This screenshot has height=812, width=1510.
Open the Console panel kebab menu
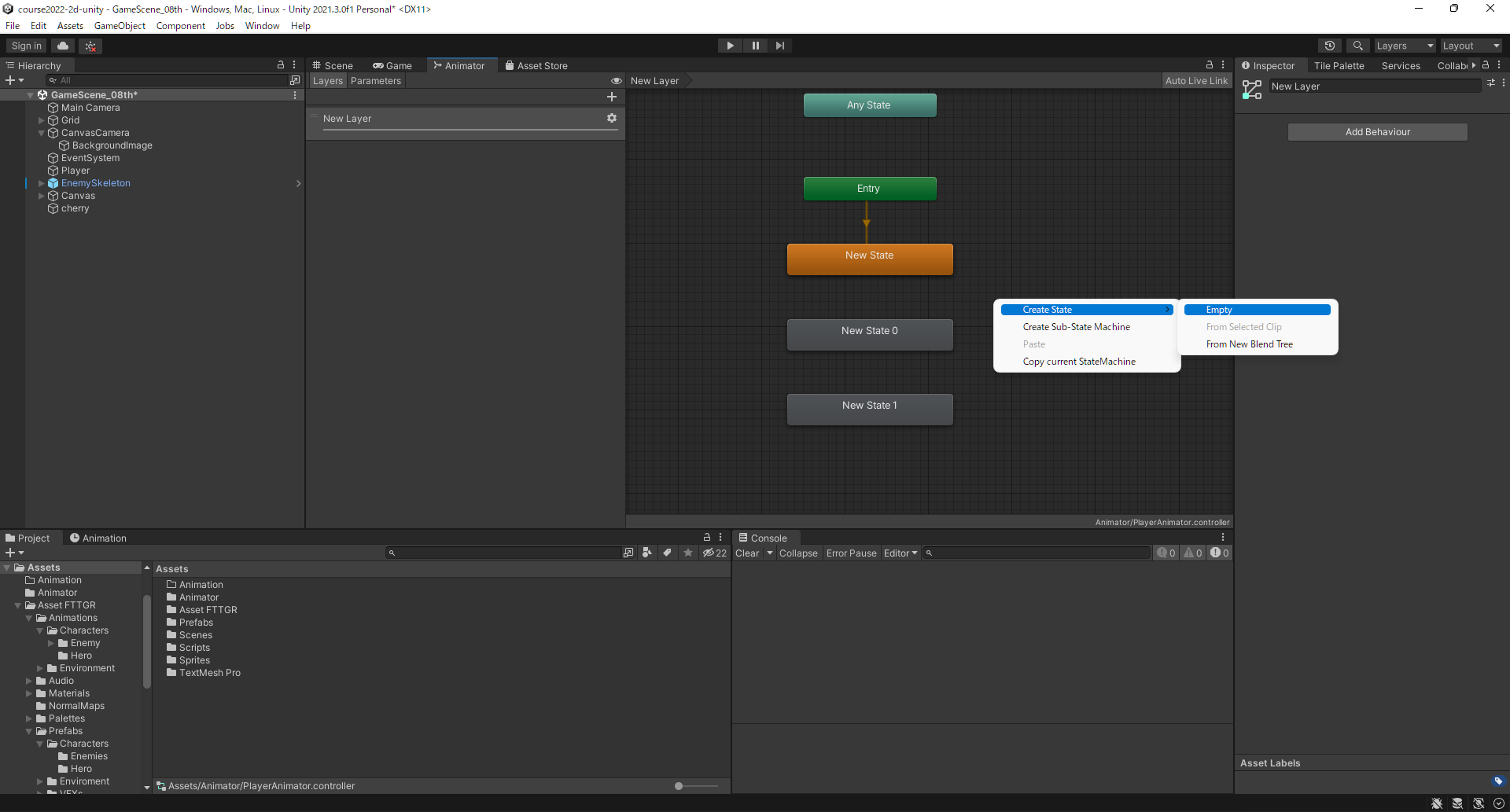tap(1223, 538)
